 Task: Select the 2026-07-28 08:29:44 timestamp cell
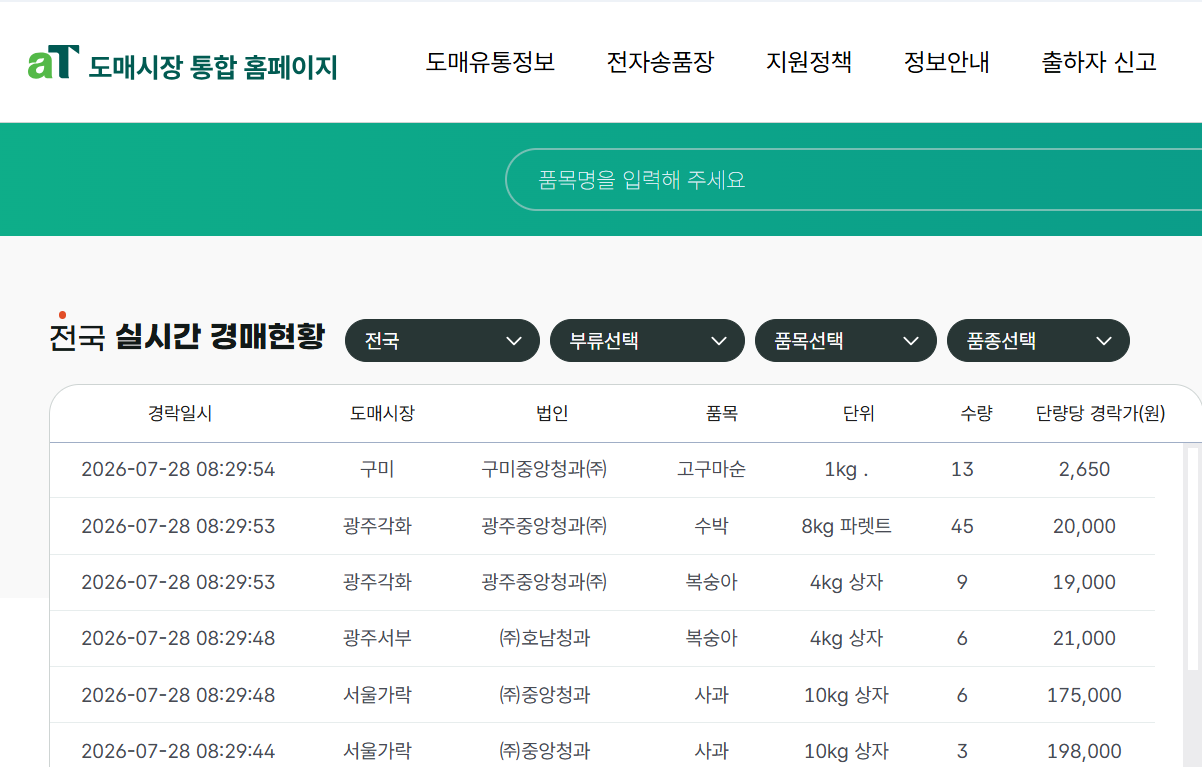point(178,751)
